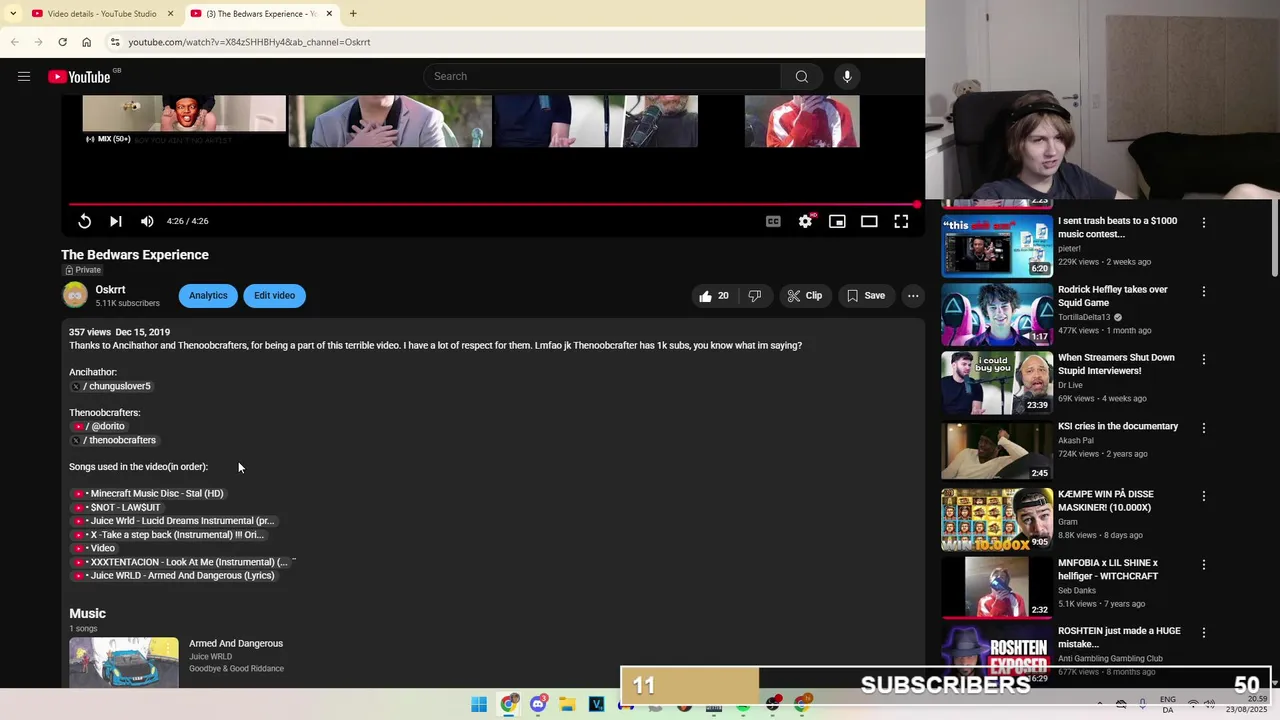This screenshot has height=720, width=1280.
Task: Open Minecraft Music Disc - Stal link
Action: [x=149, y=493]
